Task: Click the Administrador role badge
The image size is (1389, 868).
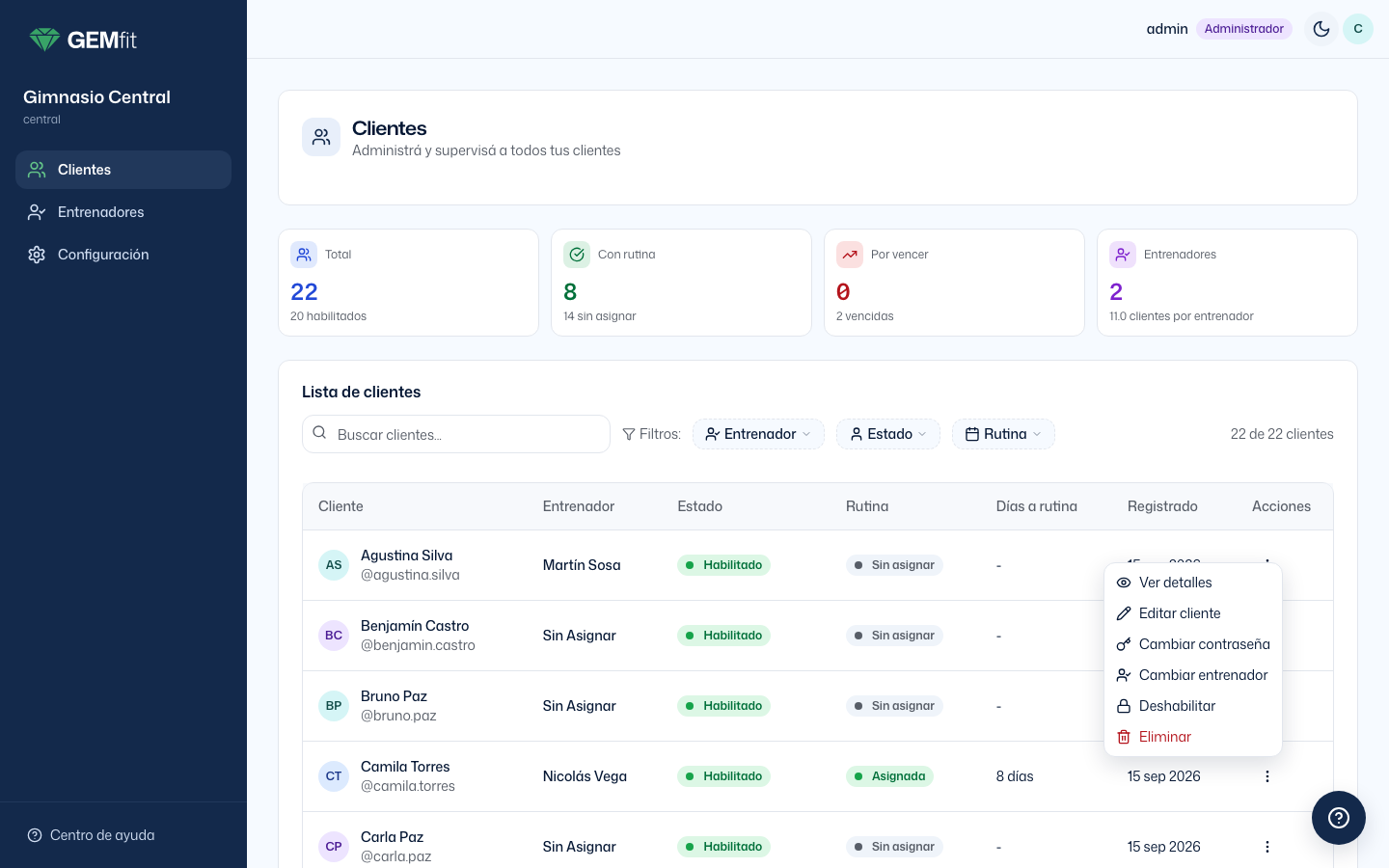Action: tap(1243, 29)
